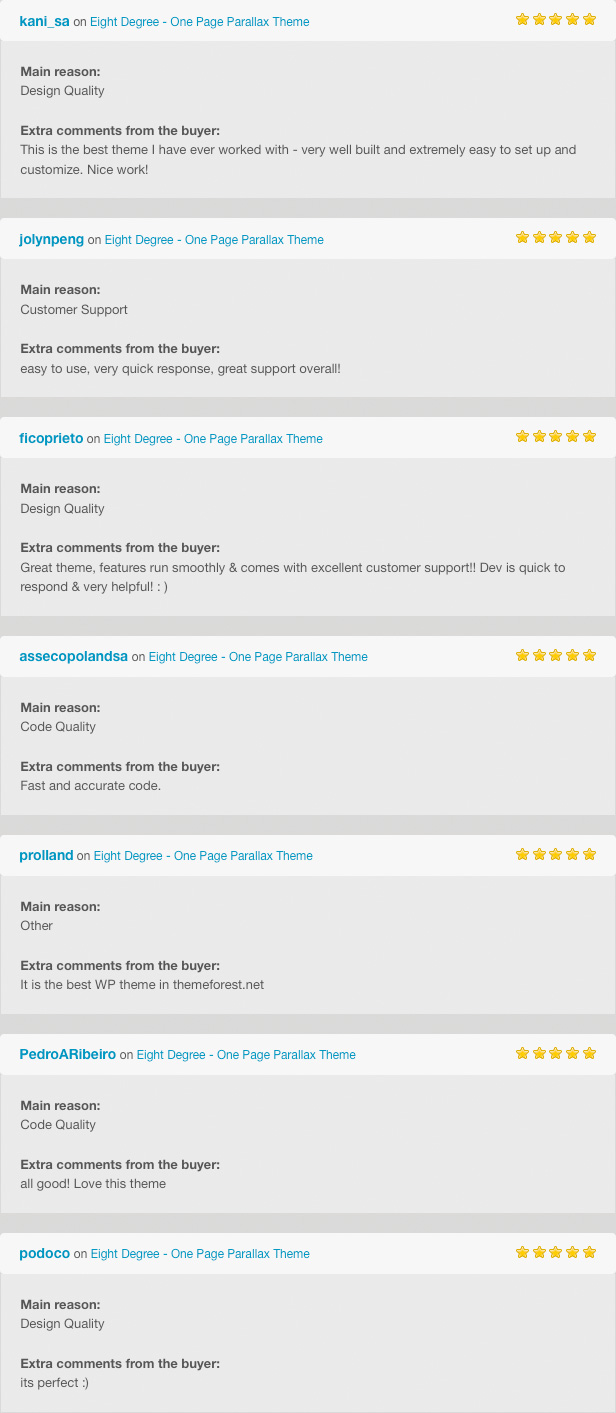The image size is (616, 1413).
Task: Click the third star in ficoprieto's rating
Action: click(556, 436)
